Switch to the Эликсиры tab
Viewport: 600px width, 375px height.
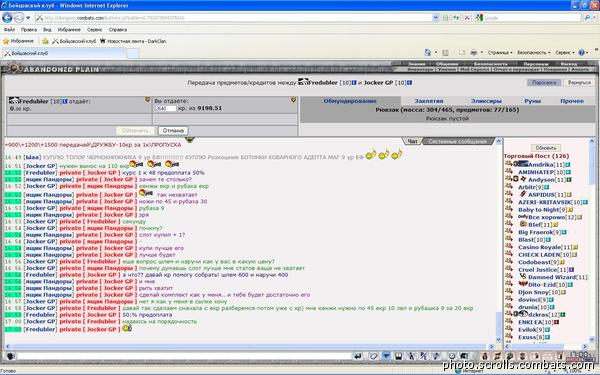pos(486,101)
